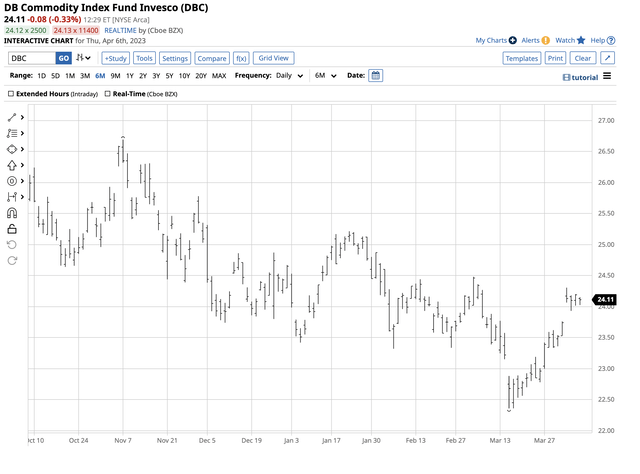Select the 9M range

(116, 76)
